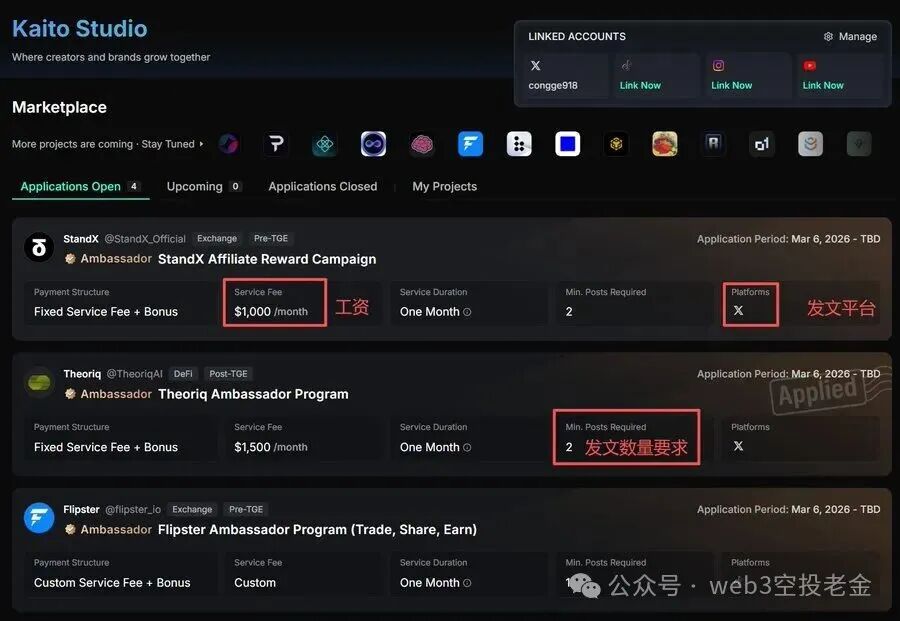Click Link Now under the YouTube icon
Screen dimensions: 900x621
823,85
